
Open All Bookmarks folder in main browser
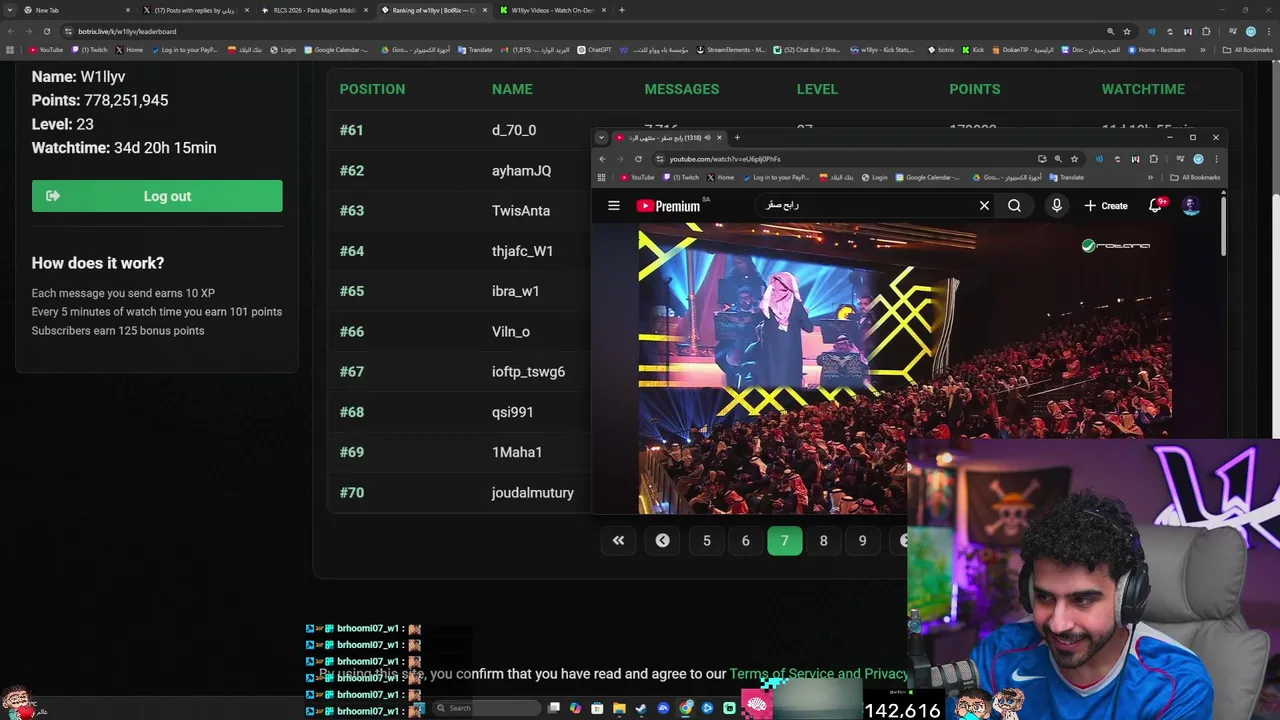pos(1248,50)
